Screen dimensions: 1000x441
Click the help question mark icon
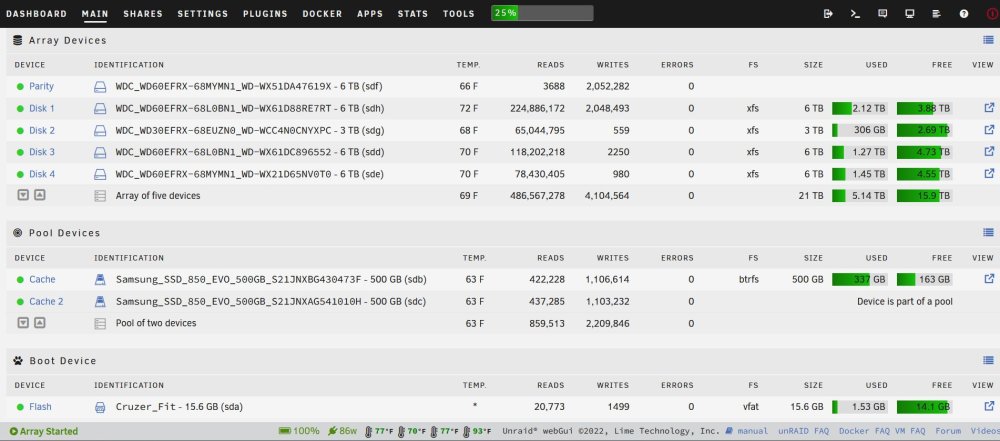pos(964,13)
